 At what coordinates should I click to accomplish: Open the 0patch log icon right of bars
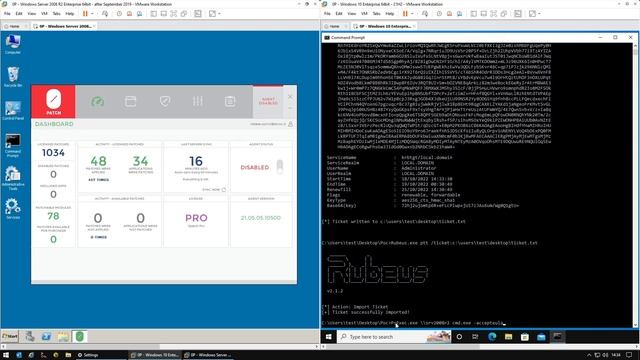(230, 101)
